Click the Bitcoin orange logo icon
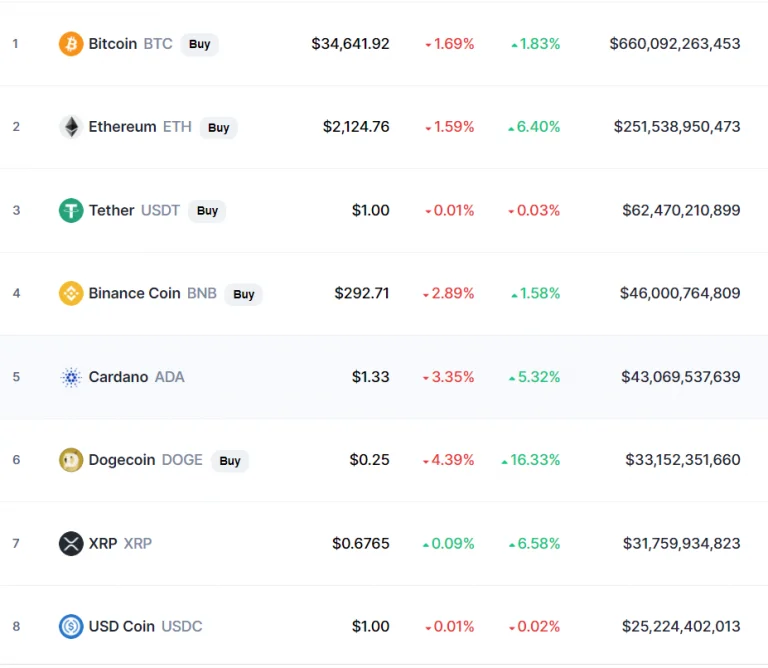The height and width of the screenshot is (668, 768). 71,44
